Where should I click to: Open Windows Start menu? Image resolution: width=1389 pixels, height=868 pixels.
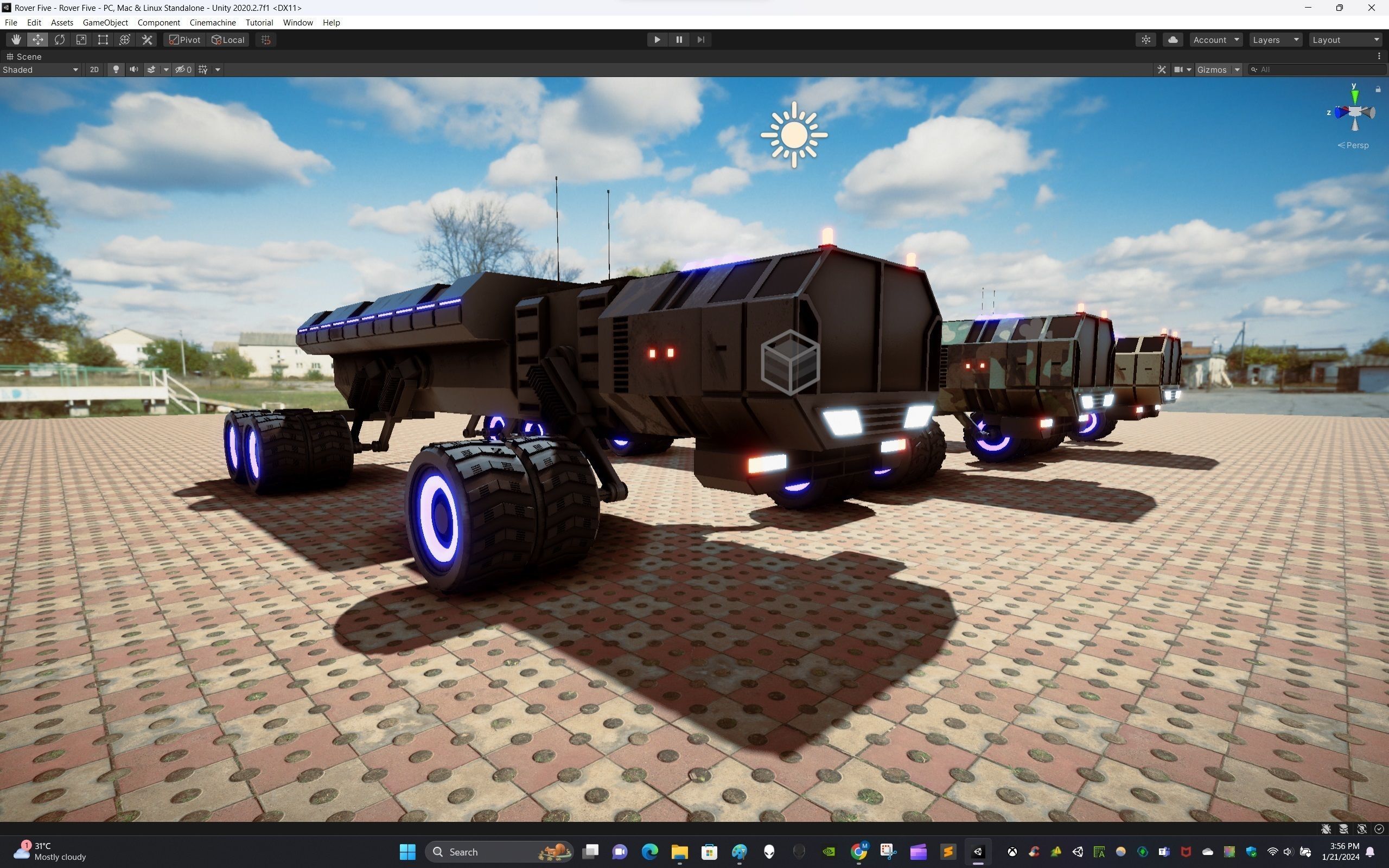pyautogui.click(x=407, y=851)
